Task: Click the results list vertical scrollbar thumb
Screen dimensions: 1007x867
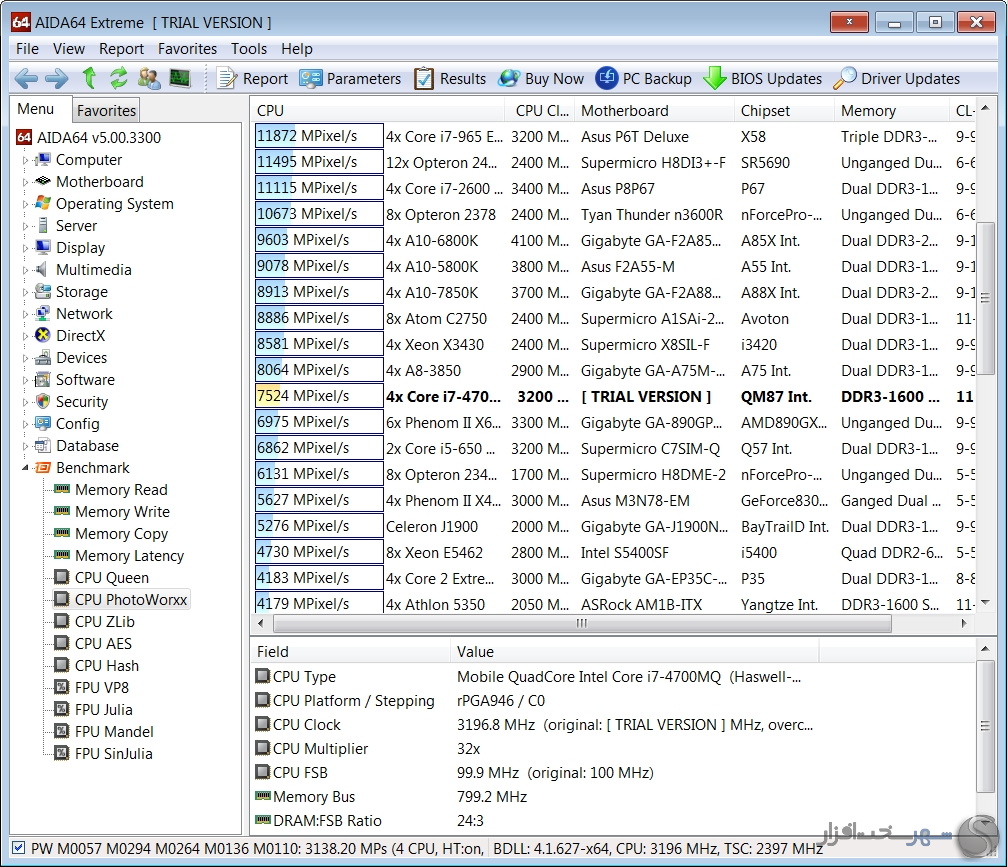Action: click(x=985, y=299)
